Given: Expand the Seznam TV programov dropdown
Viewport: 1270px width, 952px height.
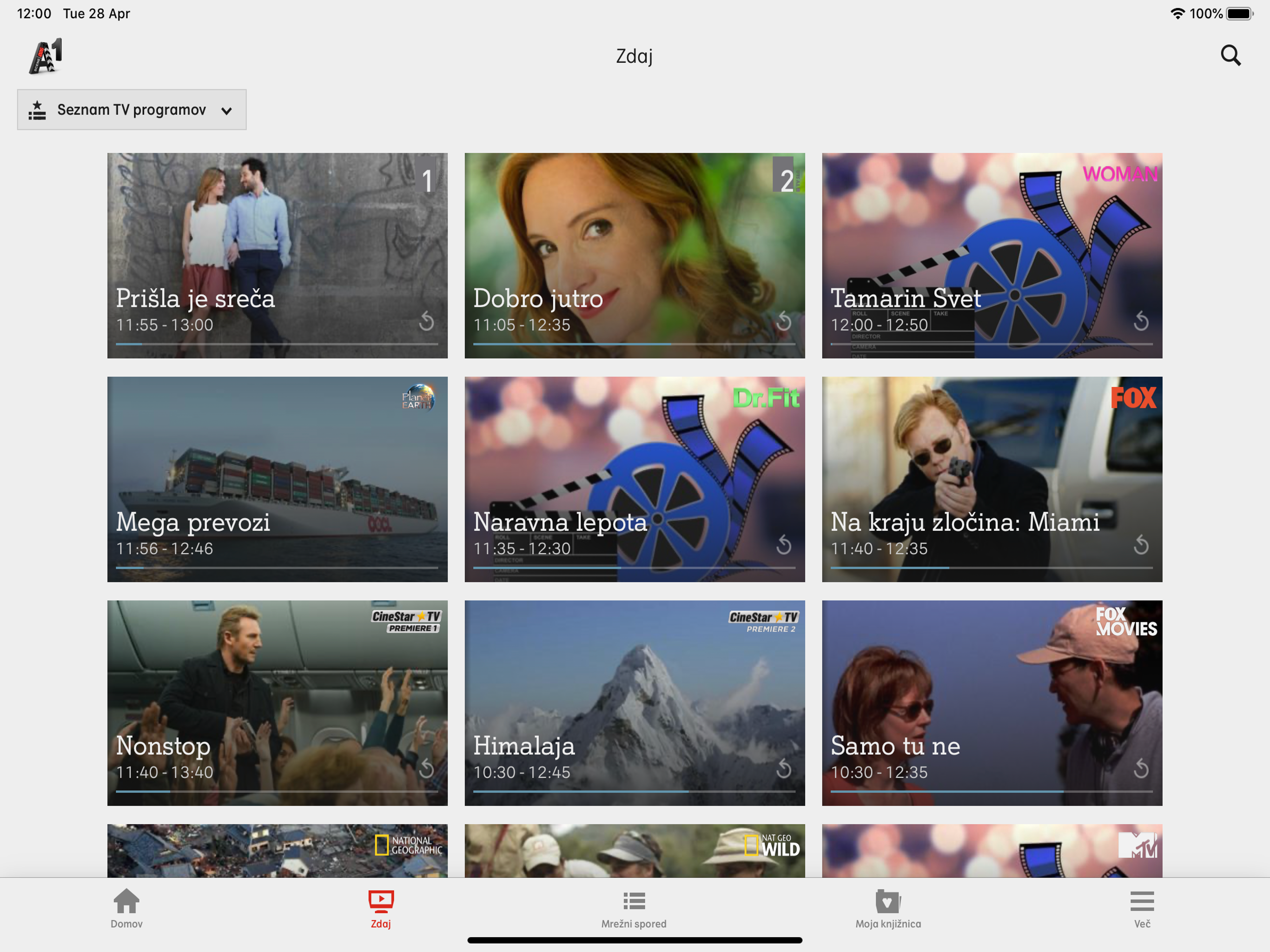Looking at the screenshot, I should pos(132,110).
